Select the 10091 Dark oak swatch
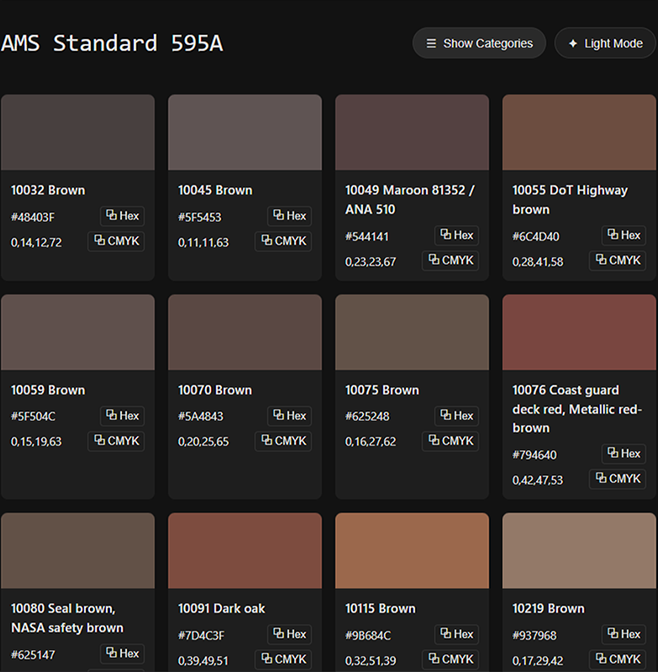The height and width of the screenshot is (672, 658). click(245, 551)
